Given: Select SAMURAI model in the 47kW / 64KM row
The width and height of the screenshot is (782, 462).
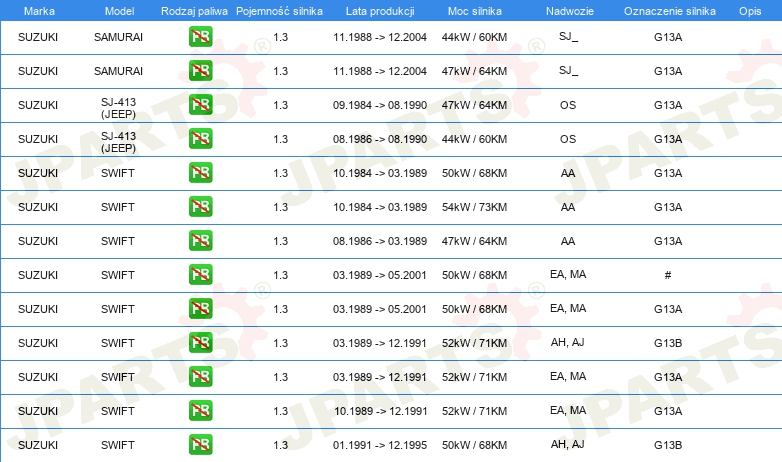Looking at the screenshot, I should (118, 71).
